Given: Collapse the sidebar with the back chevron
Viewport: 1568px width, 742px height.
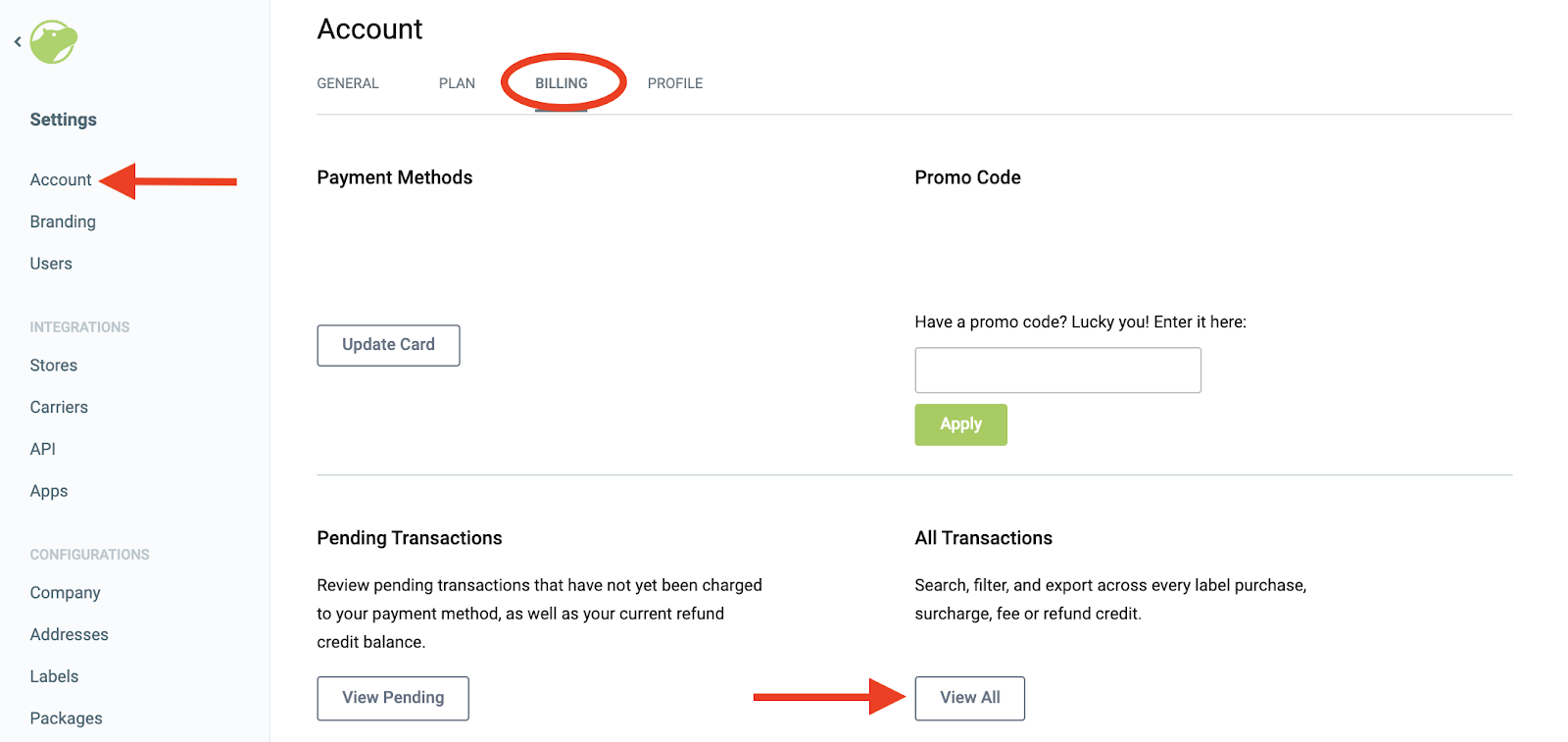Looking at the screenshot, I should click(17, 42).
